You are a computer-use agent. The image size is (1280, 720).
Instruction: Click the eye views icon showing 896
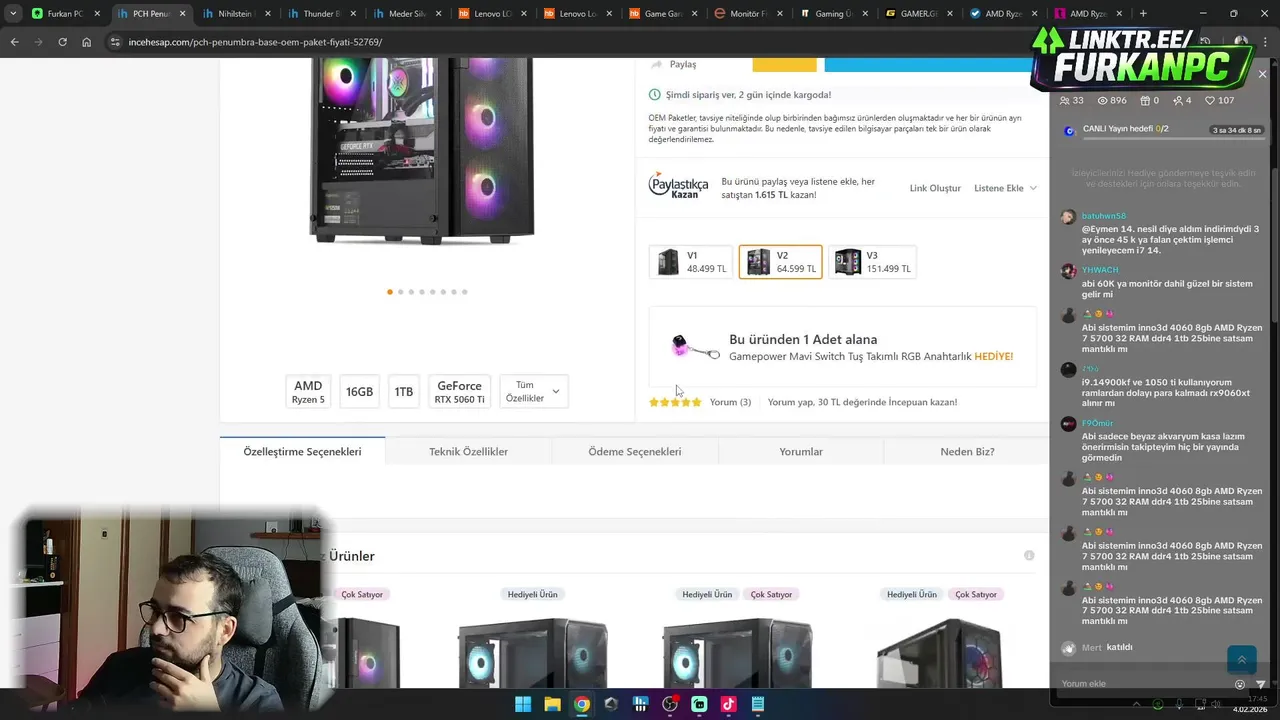1103,101
